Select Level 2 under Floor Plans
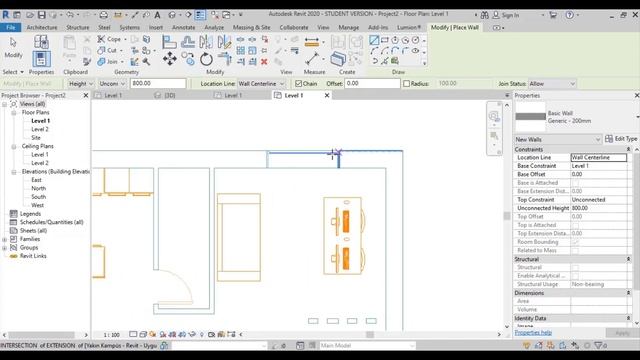Screen dimensions: 640x360 (x=40, y=129)
